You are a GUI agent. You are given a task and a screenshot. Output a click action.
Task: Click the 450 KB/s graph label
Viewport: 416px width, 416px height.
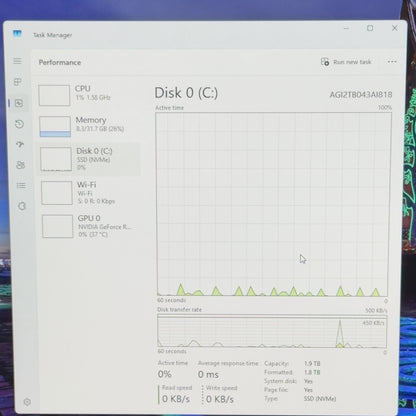373,323
